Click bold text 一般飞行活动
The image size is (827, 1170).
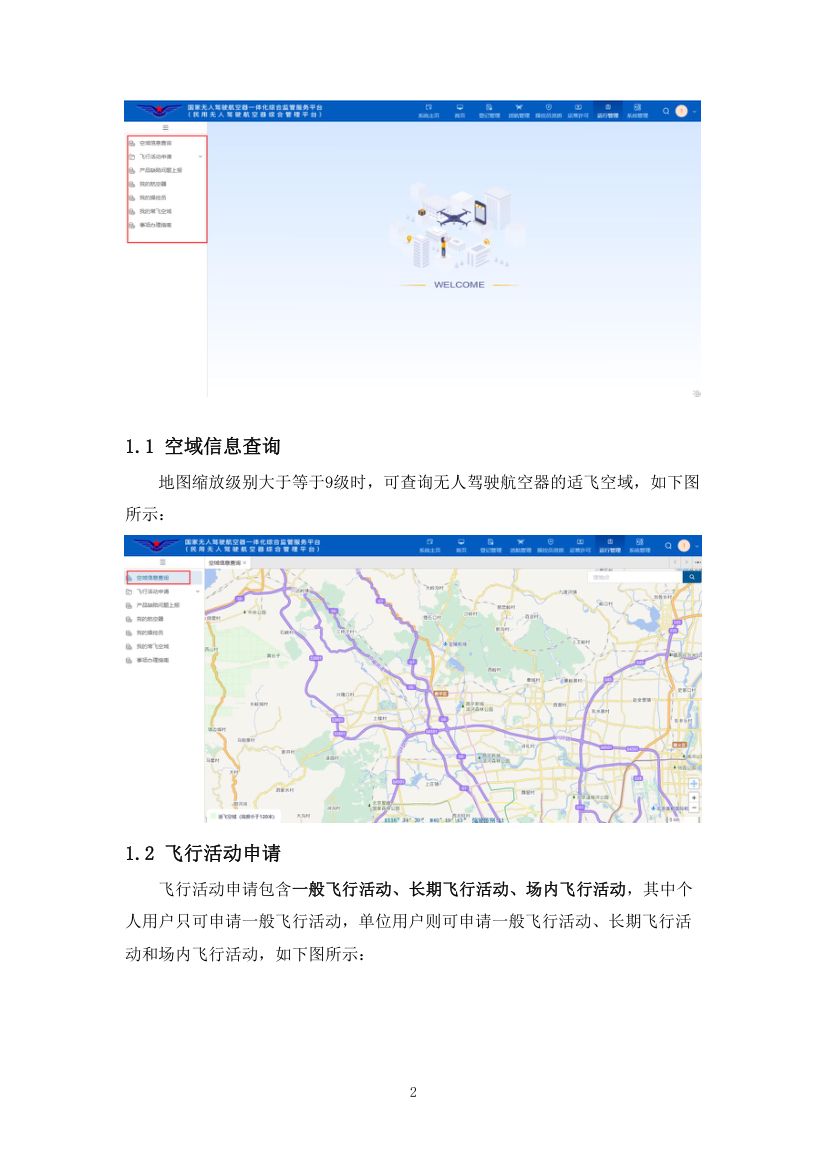[x=342, y=889]
